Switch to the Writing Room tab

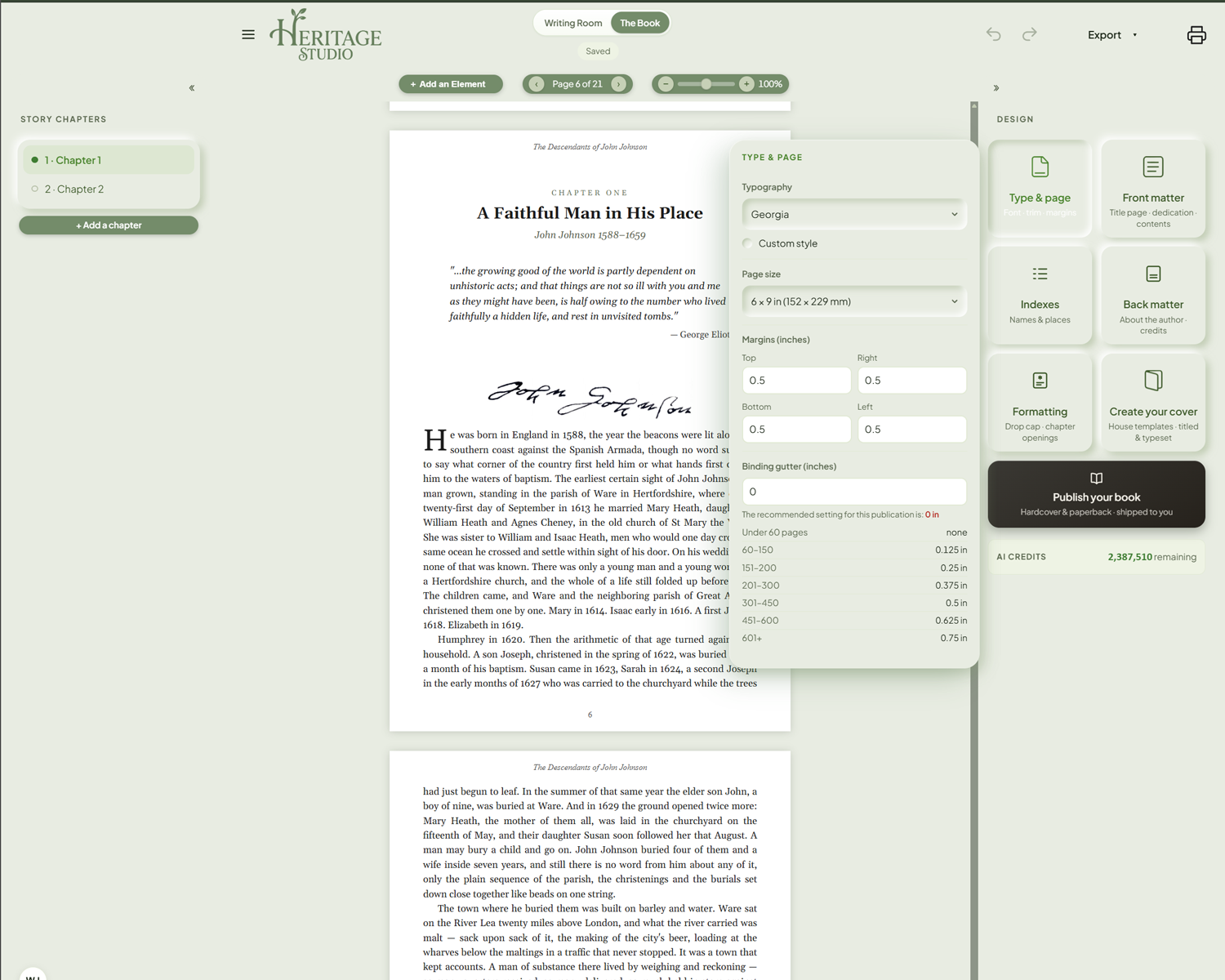click(573, 23)
